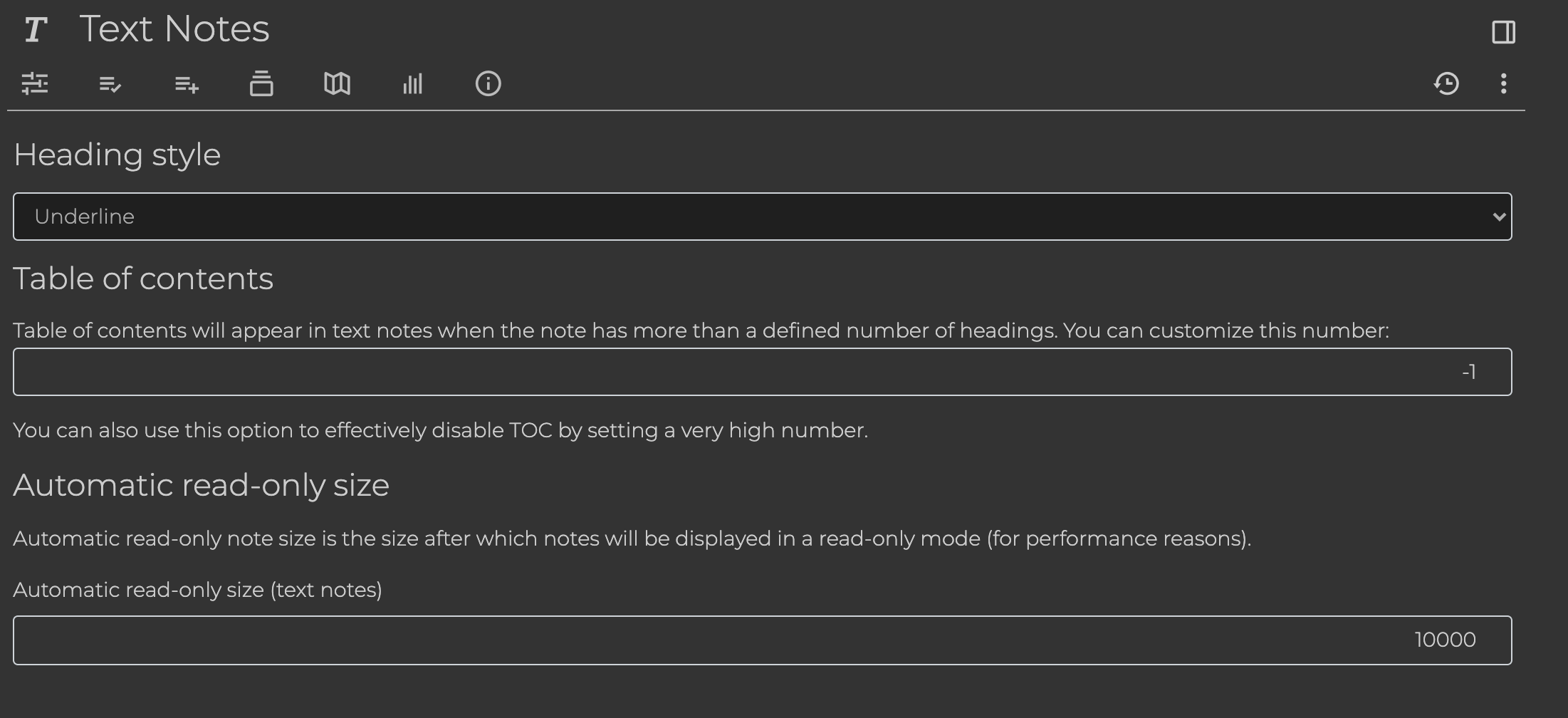Image resolution: width=1568 pixels, height=718 pixels.
Task: Select the Underline heading style option
Action: 85,217
